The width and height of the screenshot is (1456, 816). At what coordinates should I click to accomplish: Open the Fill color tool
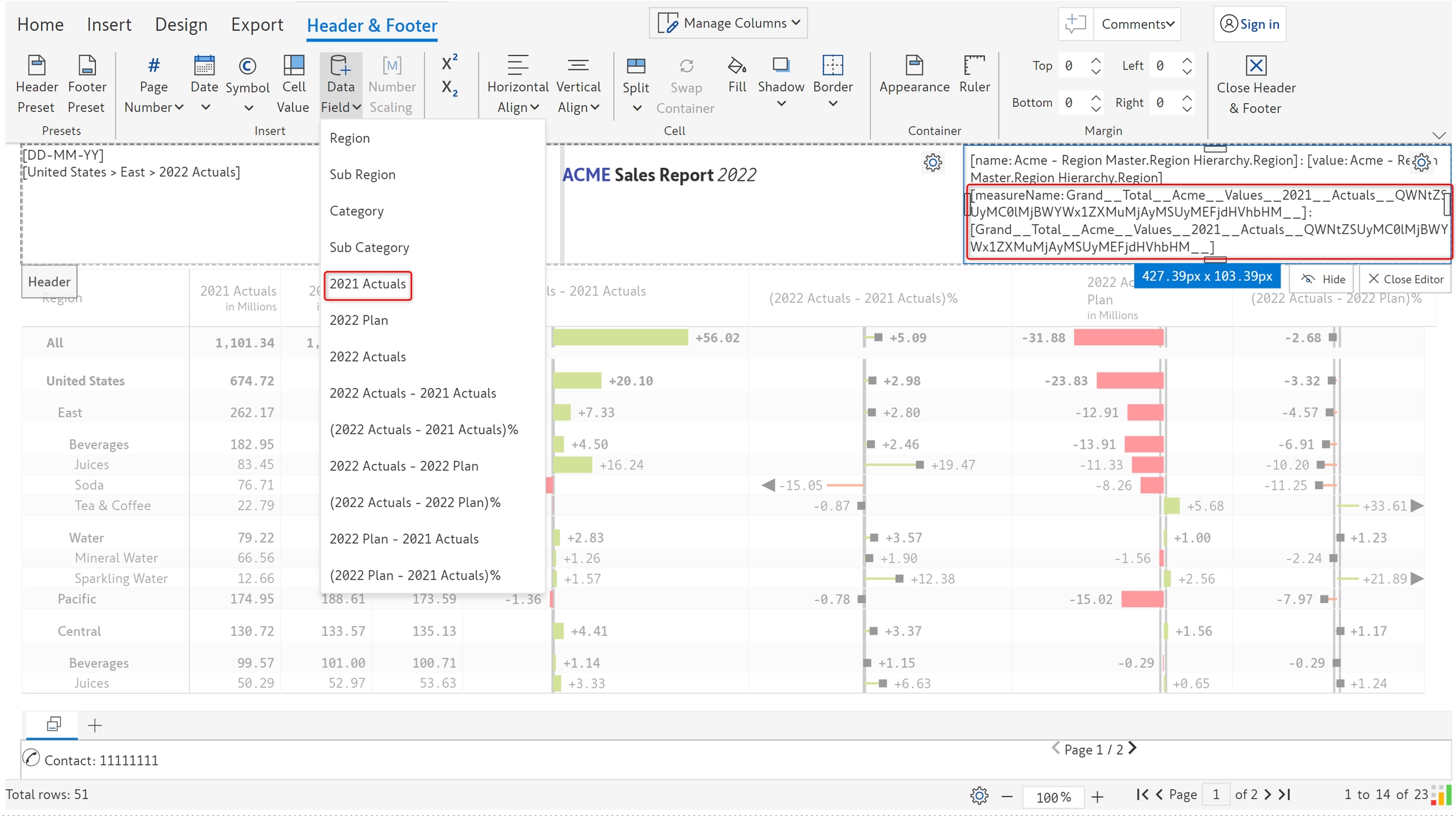click(x=737, y=66)
